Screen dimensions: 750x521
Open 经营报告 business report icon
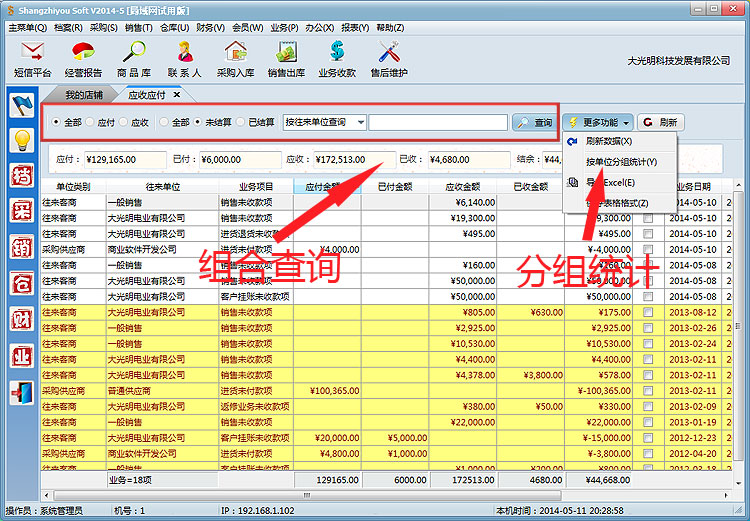point(83,58)
